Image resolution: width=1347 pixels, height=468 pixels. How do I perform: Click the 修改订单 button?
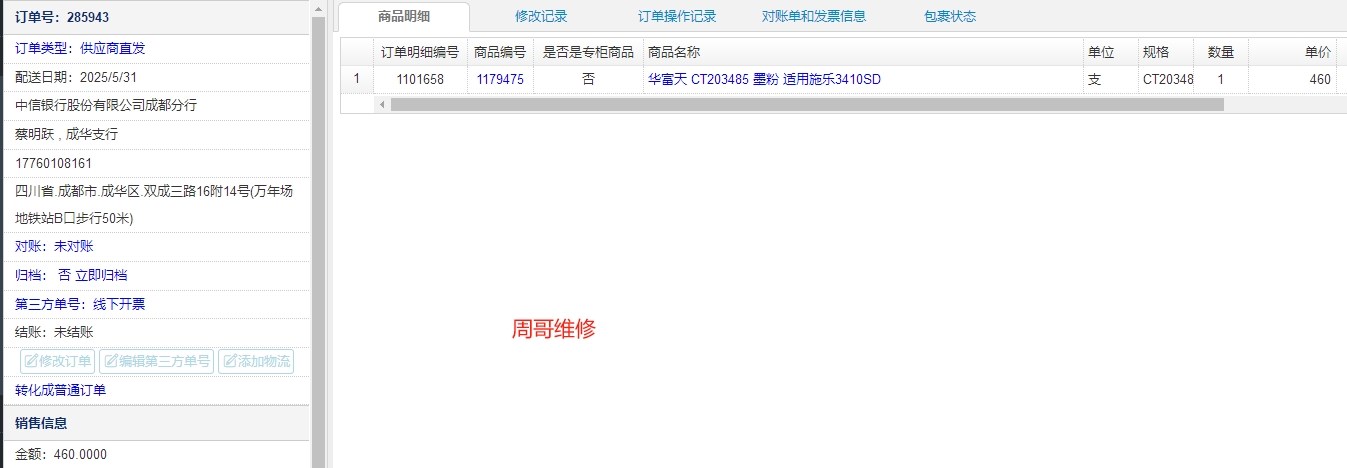[58, 361]
